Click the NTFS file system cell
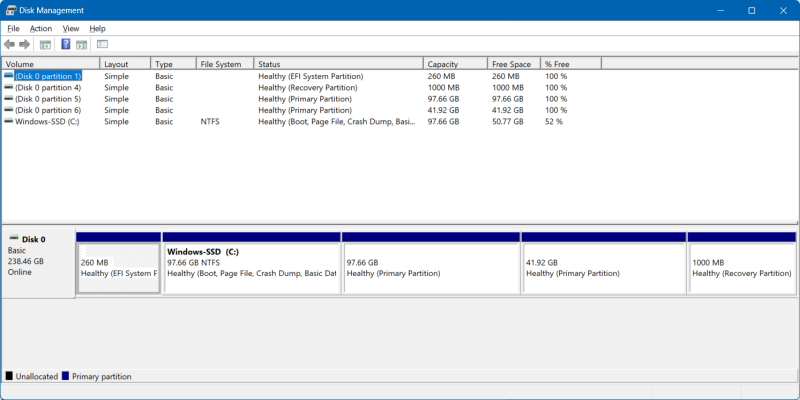 click(x=210, y=121)
